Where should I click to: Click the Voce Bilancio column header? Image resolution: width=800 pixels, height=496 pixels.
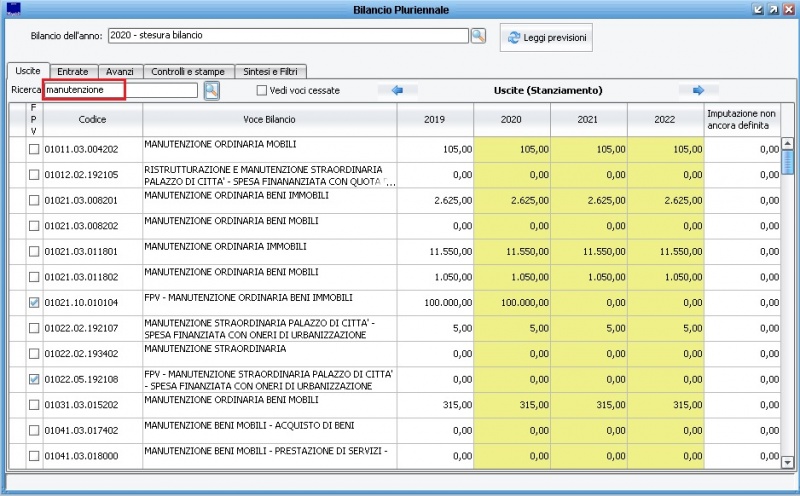269,120
